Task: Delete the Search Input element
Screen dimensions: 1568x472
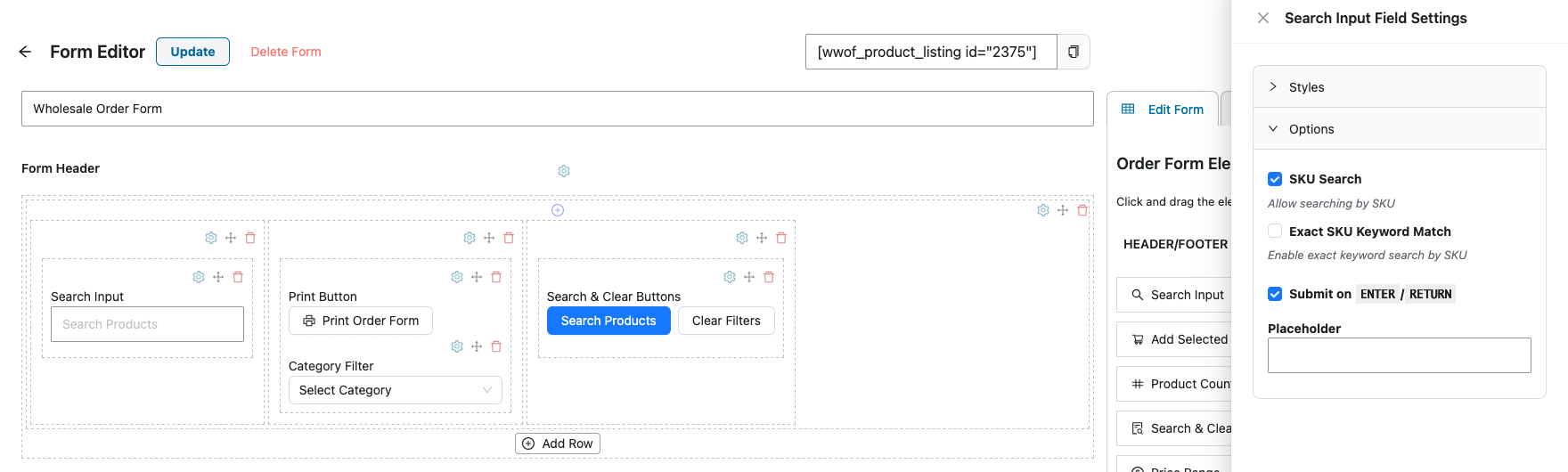Action: click(238, 277)
